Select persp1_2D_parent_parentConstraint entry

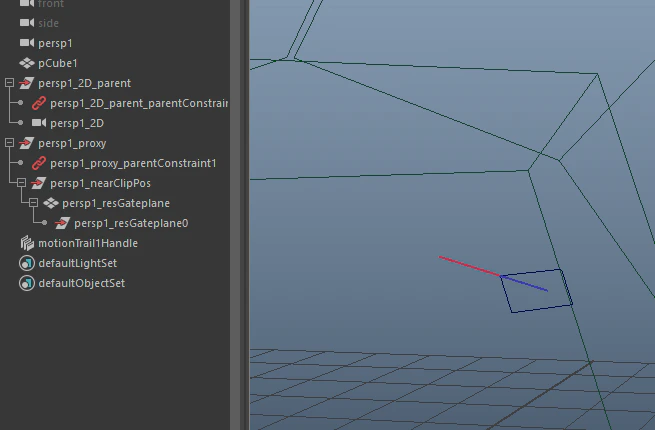tap(139, 103)
